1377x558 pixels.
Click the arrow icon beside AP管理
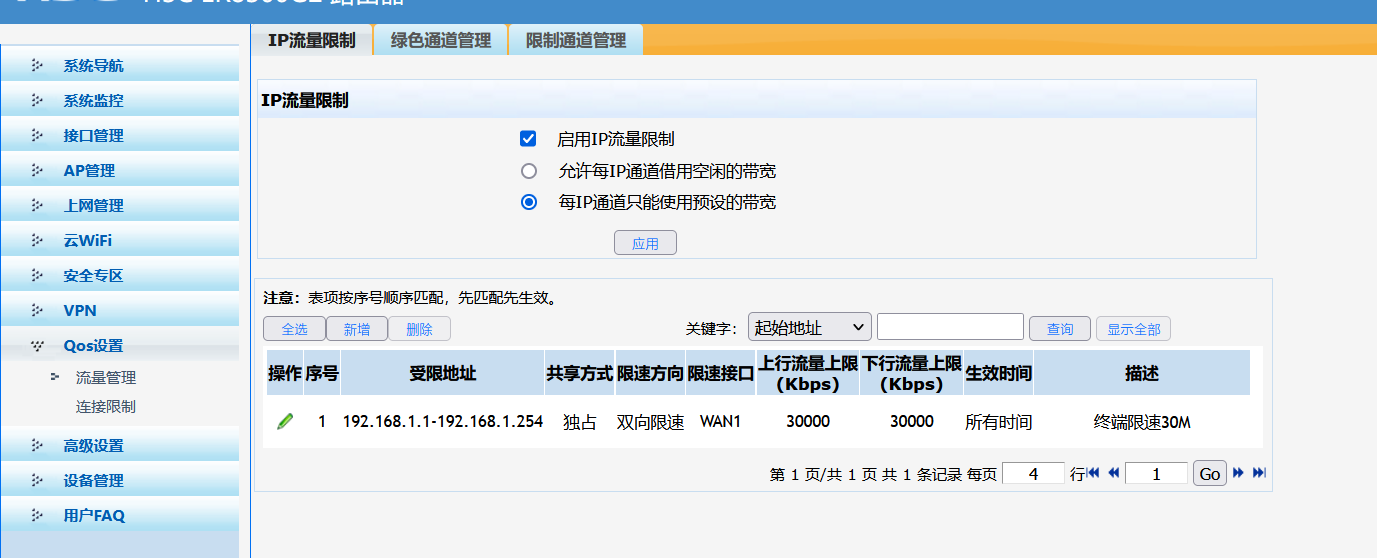pos(37,171)
